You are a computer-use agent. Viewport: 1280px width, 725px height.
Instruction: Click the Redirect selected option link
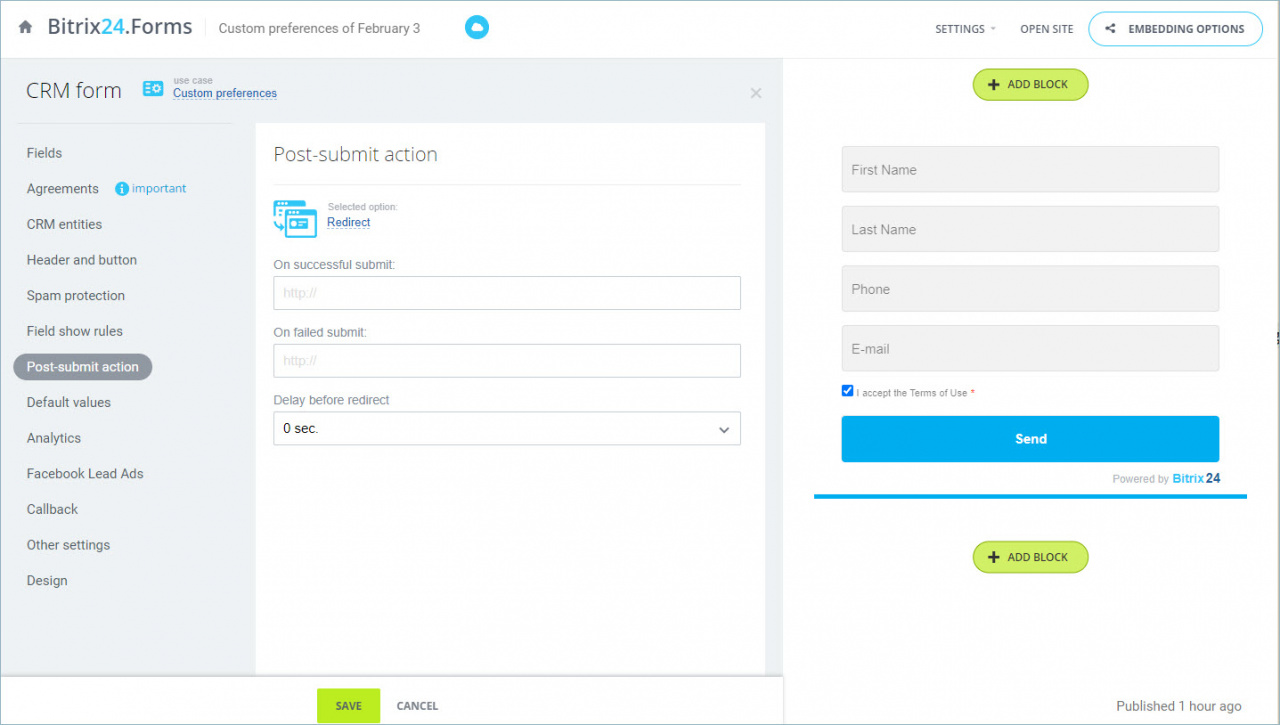[x=349, y=223]
